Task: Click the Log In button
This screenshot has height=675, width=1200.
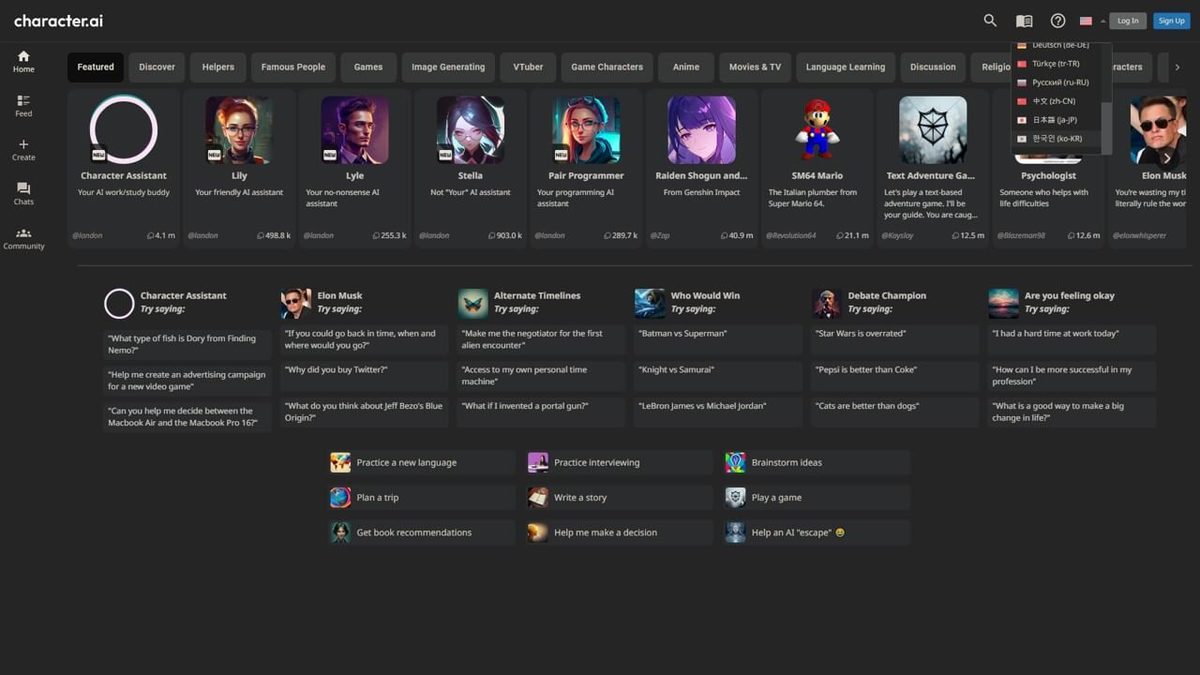Action: (x=1128, y=21)
